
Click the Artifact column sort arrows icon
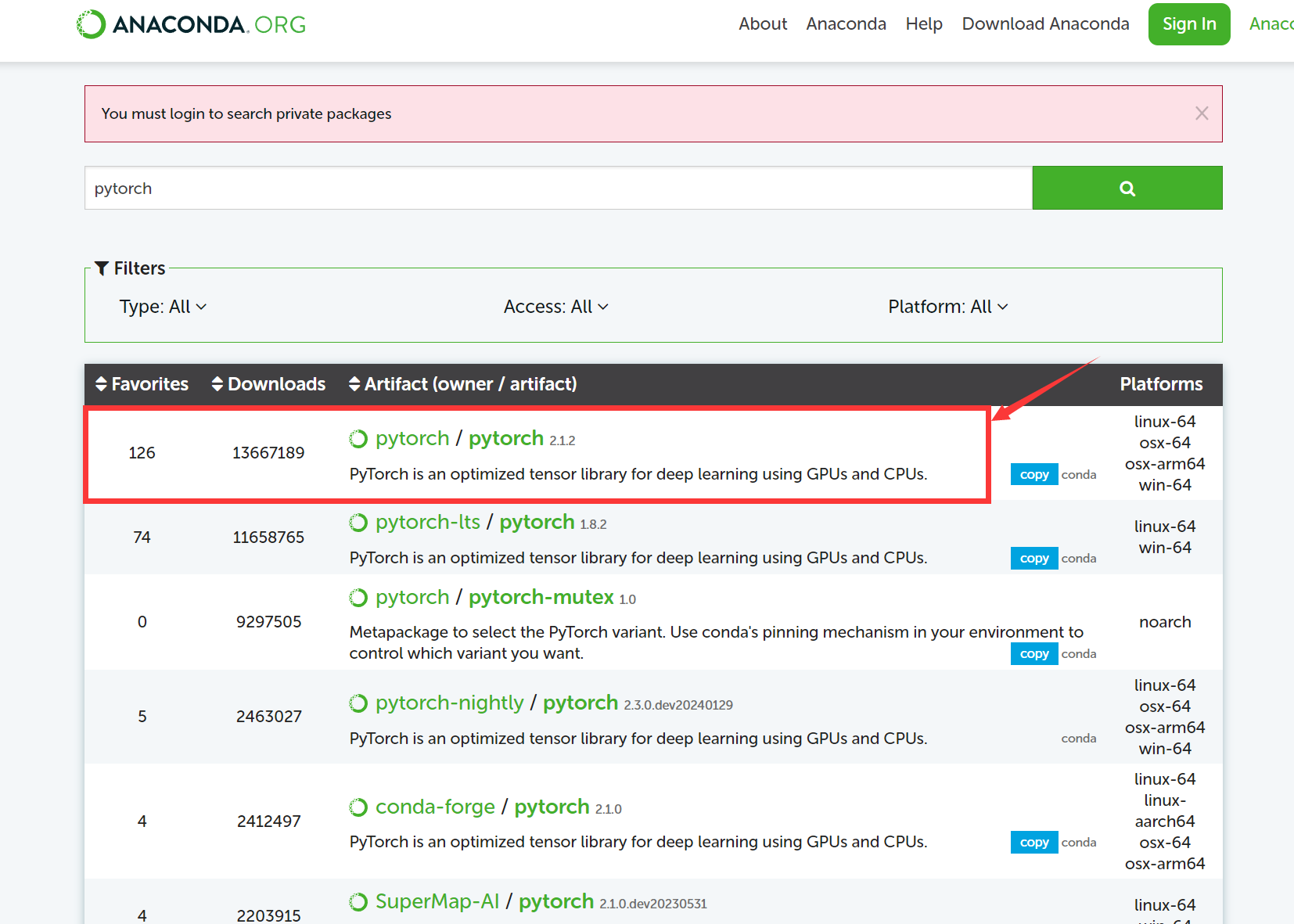[354, 384]
